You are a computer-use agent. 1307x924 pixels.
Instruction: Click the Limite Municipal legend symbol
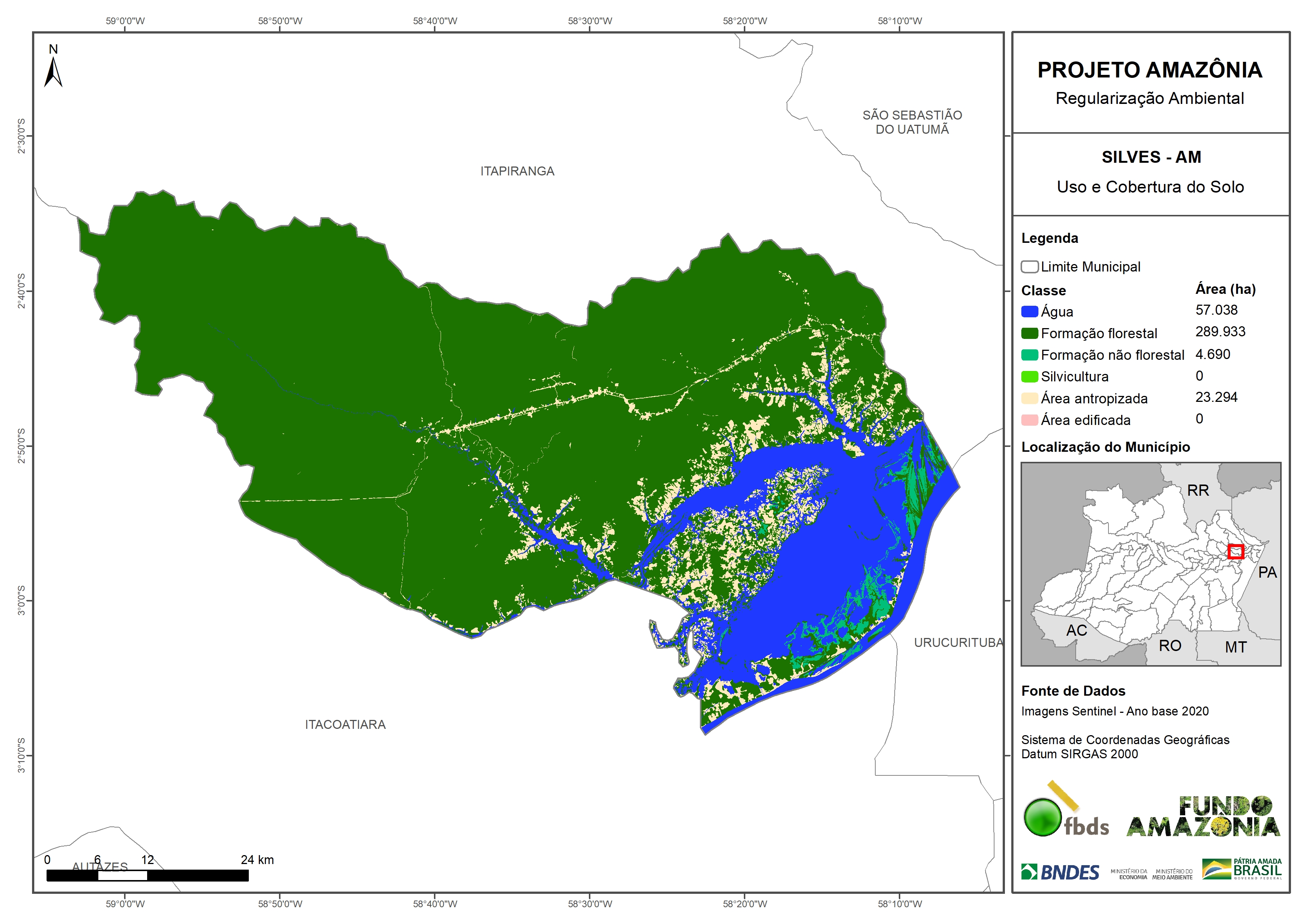[x=1029, y=266]
